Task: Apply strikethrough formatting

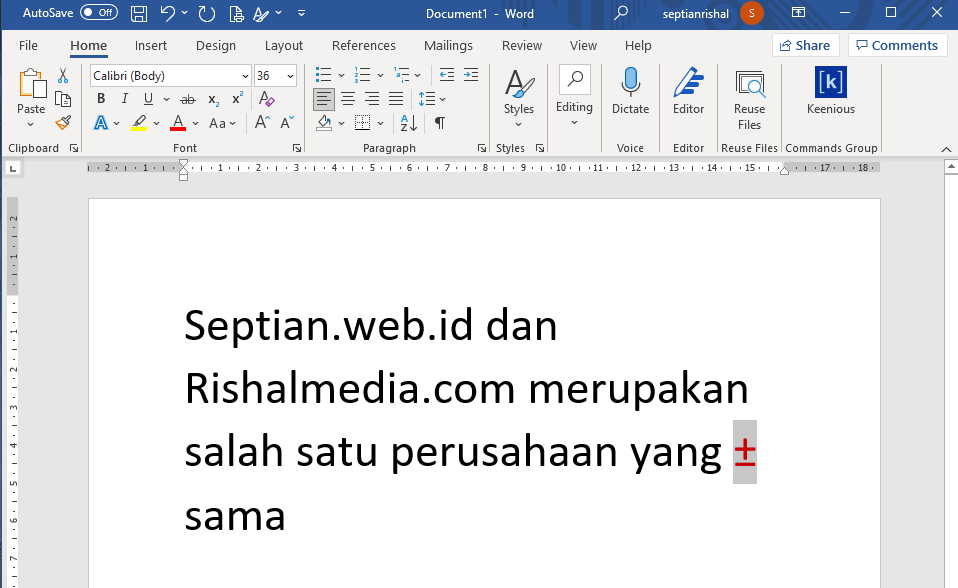Action: [x=188, y=99]
